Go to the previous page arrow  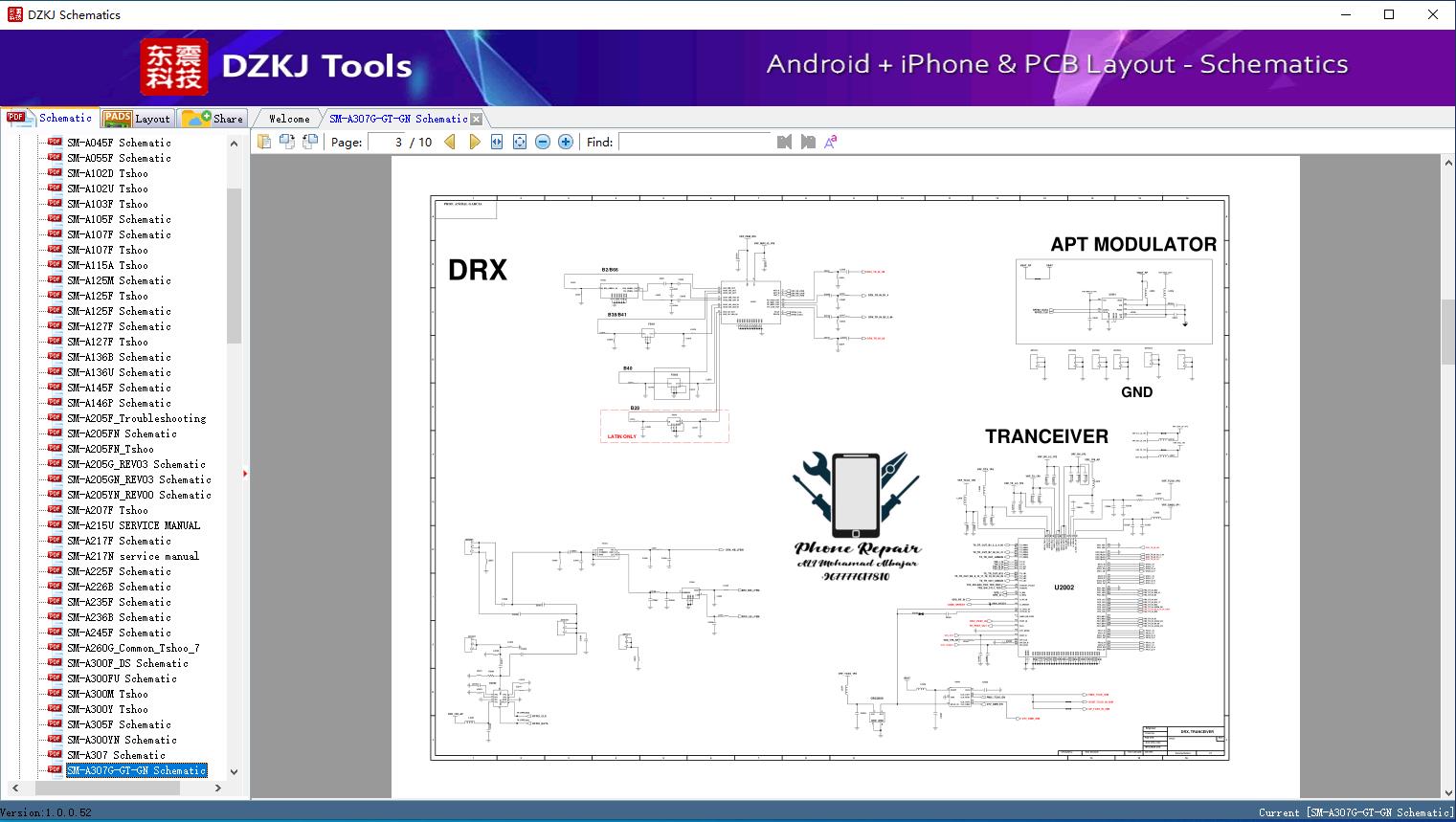[x=450, y=142]
